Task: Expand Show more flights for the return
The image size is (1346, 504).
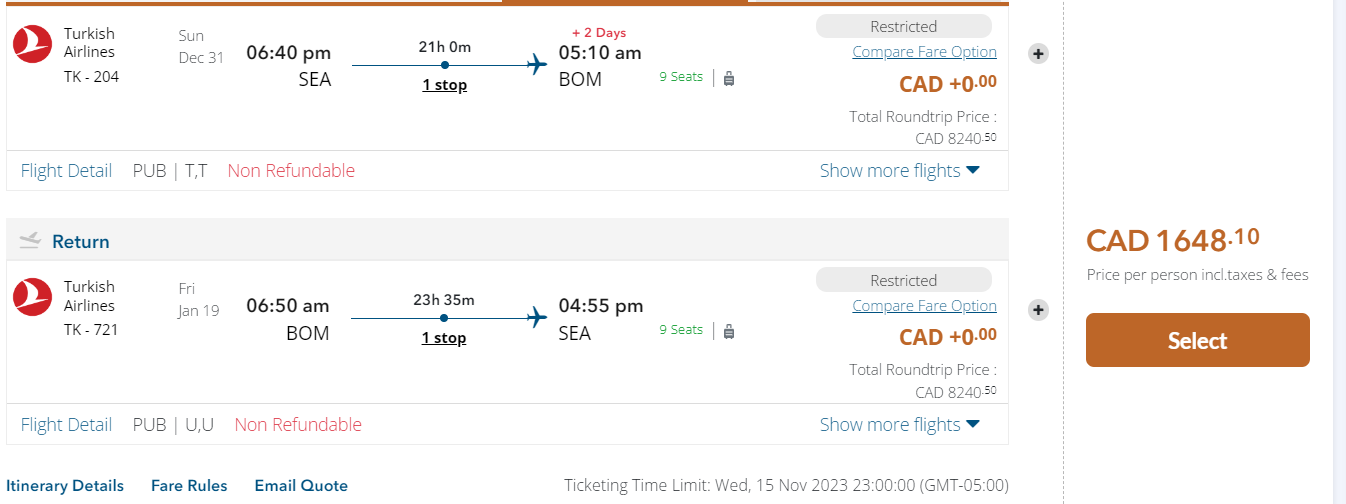Action: [x=899, y=425]
